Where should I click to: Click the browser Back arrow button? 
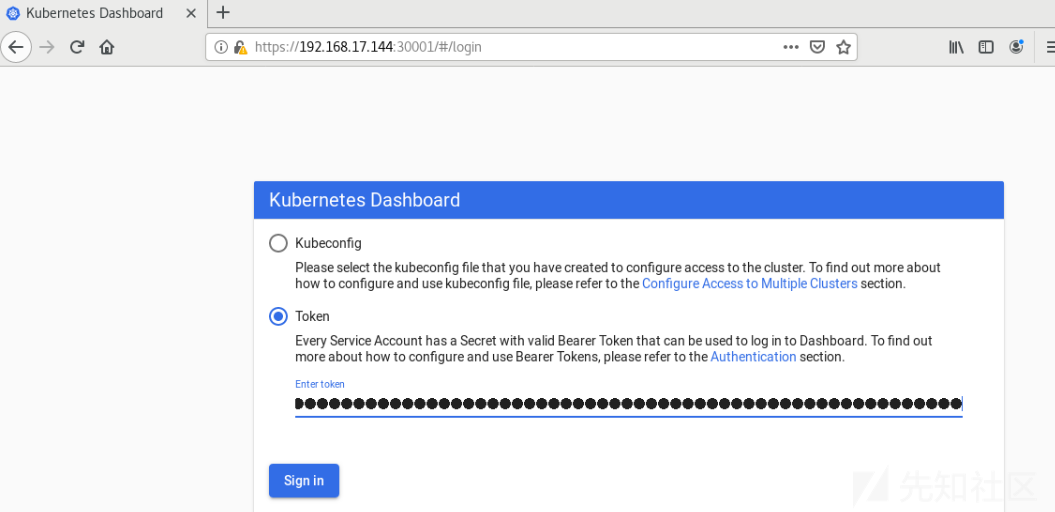pyautogui.click(x=15, y=47)
